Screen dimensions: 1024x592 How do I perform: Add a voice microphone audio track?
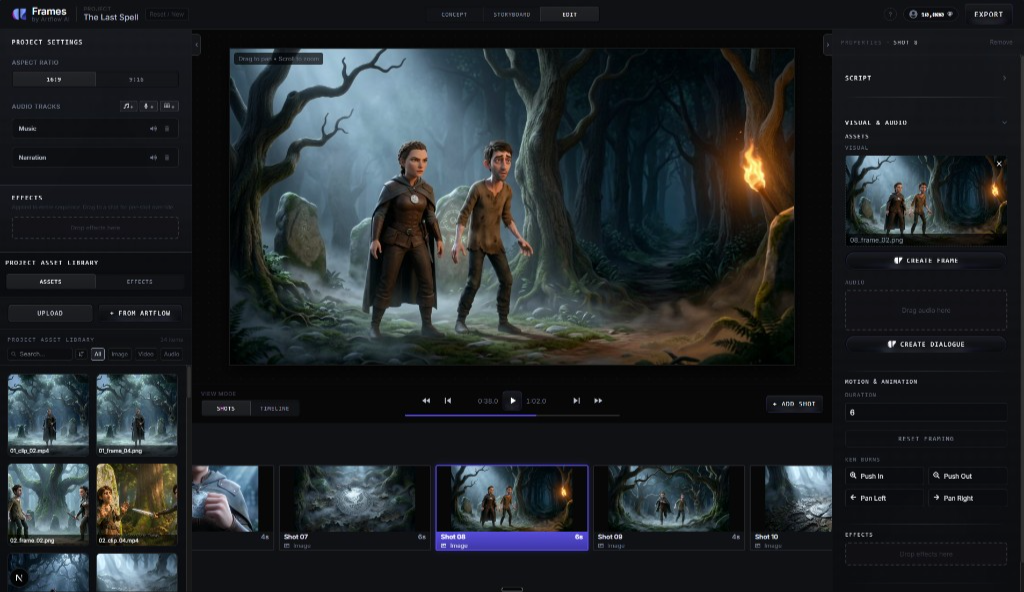click(149, 106)
